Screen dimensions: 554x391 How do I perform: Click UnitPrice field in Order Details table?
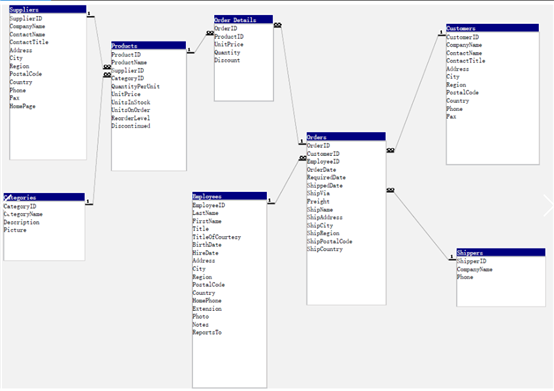click(229, 44)
